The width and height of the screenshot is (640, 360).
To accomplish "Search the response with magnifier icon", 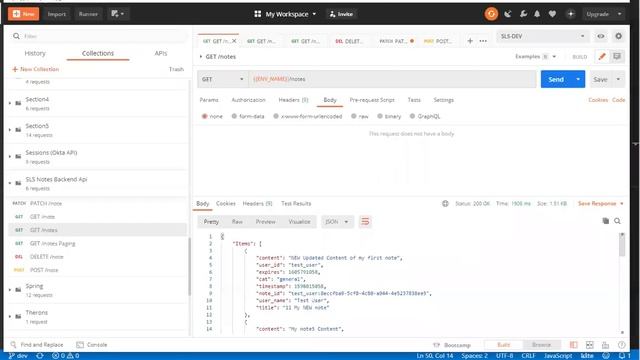I will click(618, 221).
